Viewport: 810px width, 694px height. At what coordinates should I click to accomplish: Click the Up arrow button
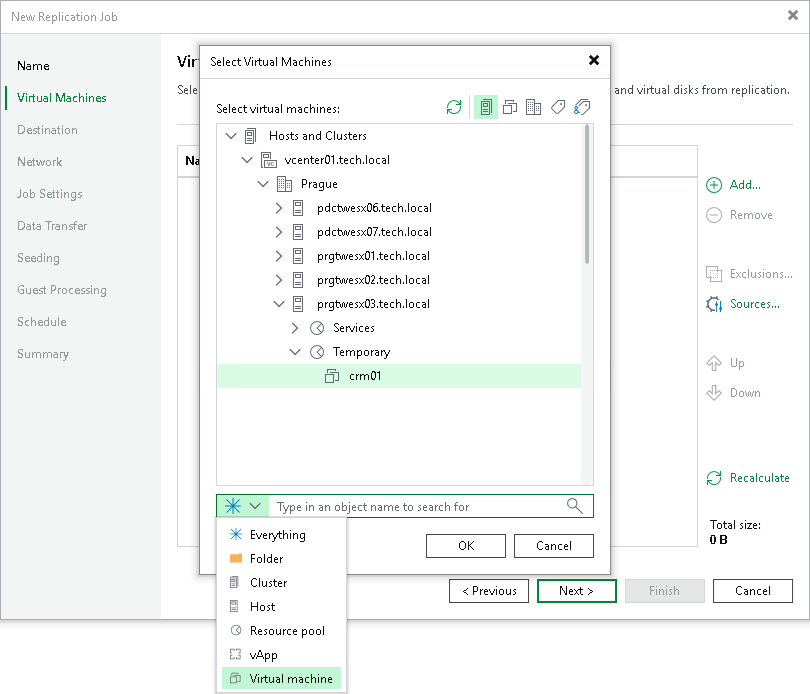pyautogui.click(x=725, y=363)
